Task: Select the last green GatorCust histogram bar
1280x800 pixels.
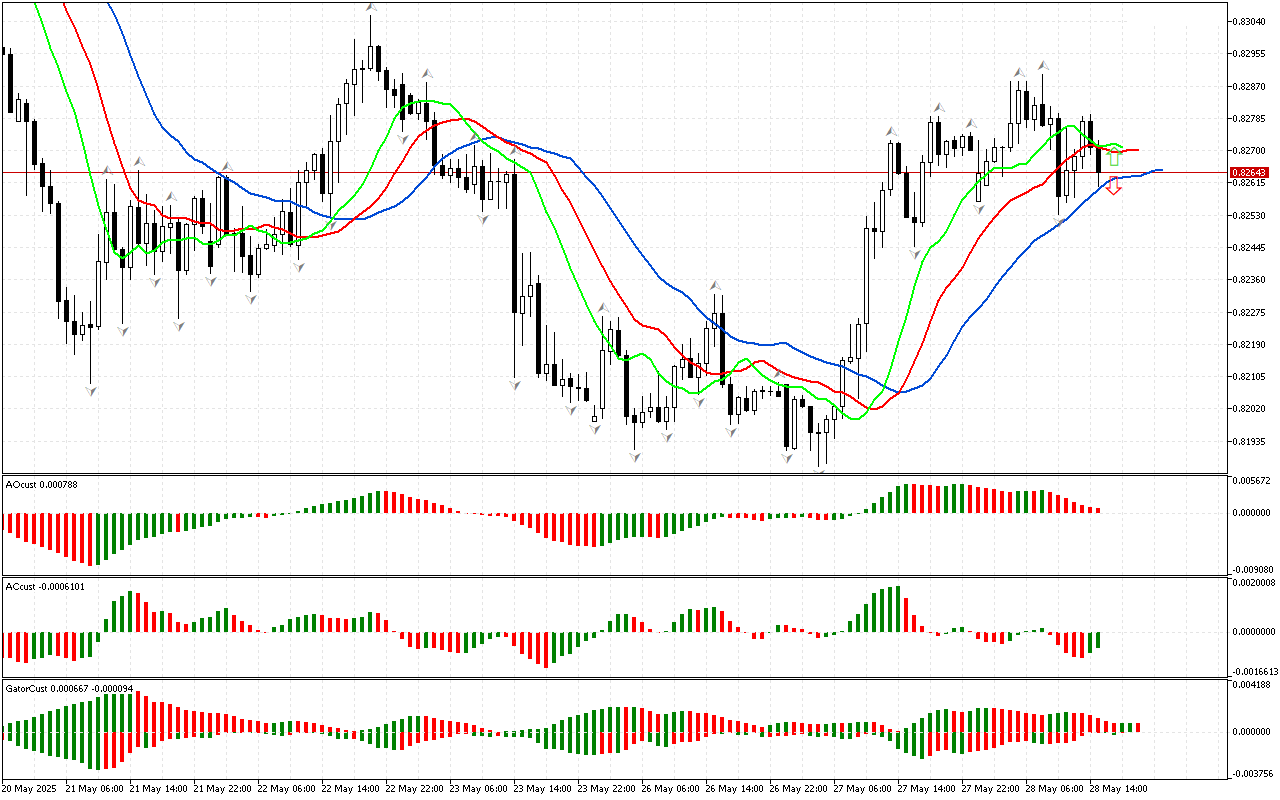Action: click(1137, 727)
